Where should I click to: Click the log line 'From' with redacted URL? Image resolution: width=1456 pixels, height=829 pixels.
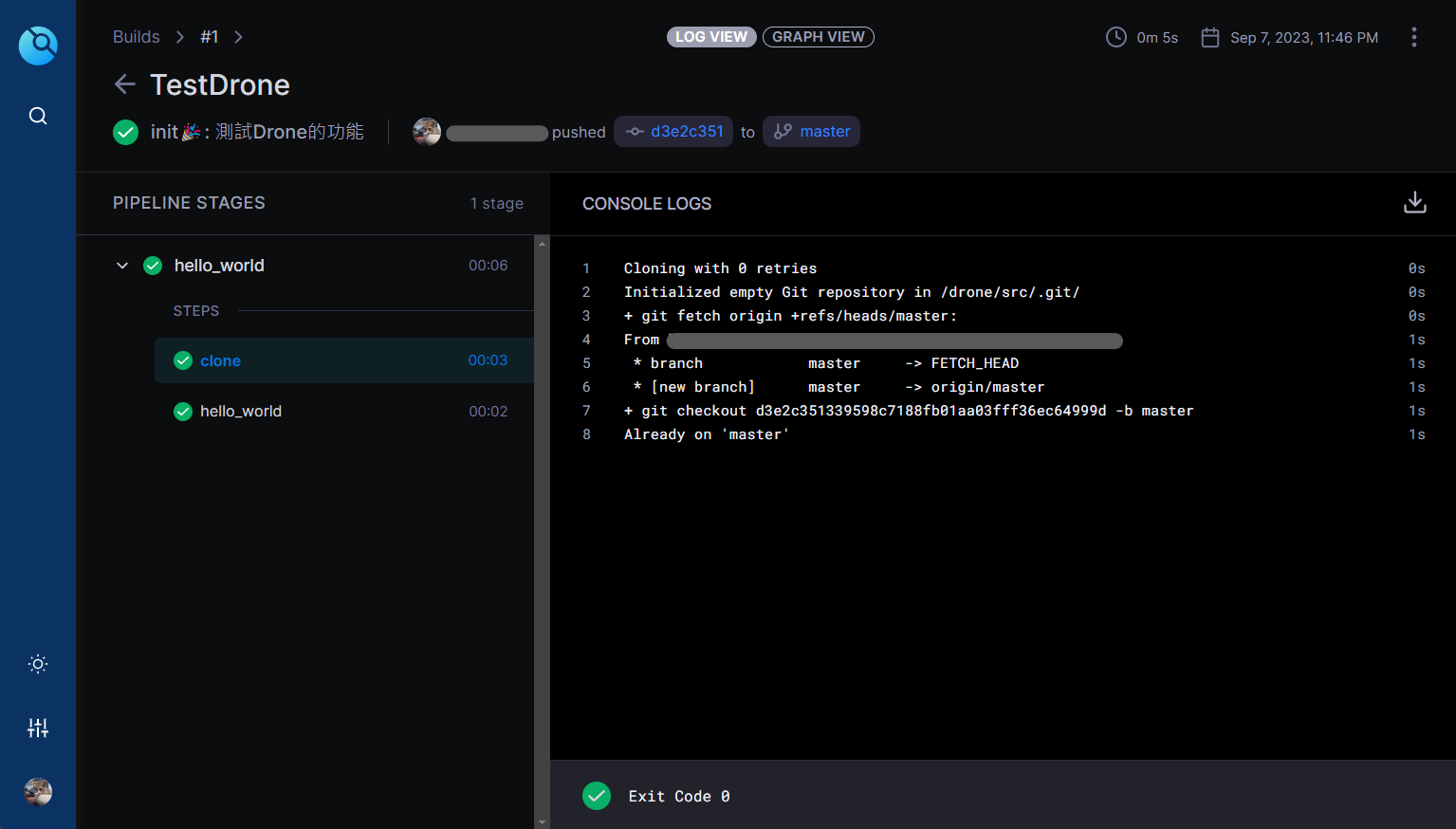(x=873, y=340)
